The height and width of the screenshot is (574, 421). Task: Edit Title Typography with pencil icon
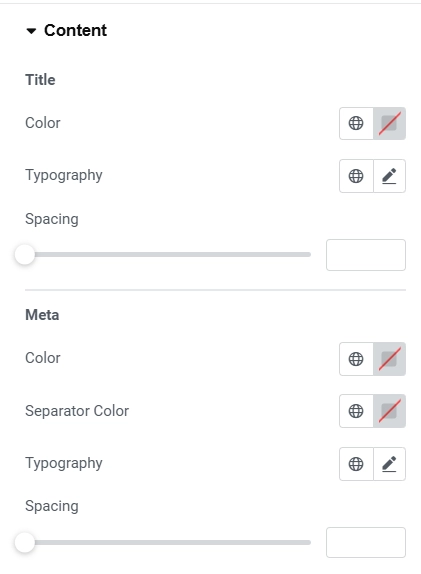390,176
